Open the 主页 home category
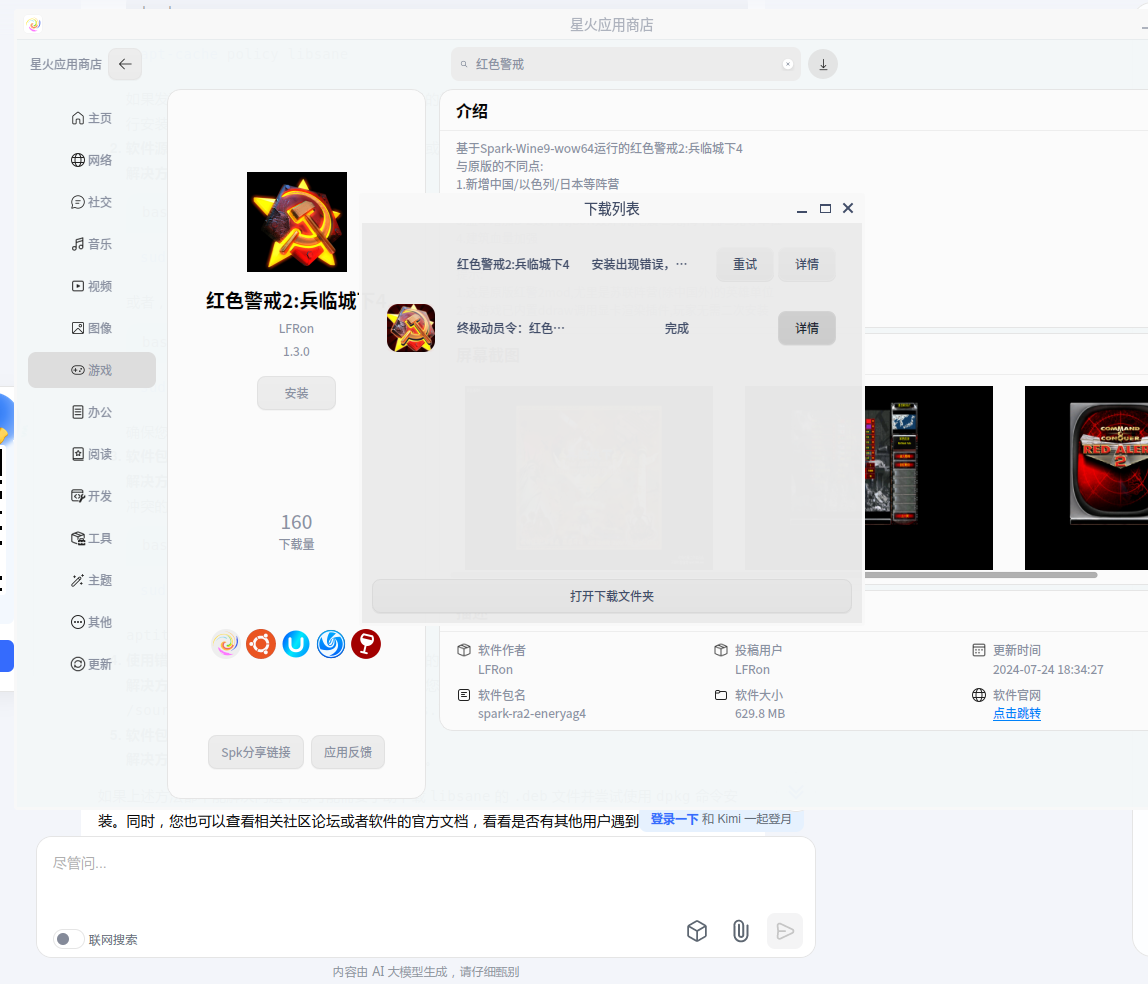This screenshot has width=1148, height=984. pyautogui.click(x=92, y=118)
